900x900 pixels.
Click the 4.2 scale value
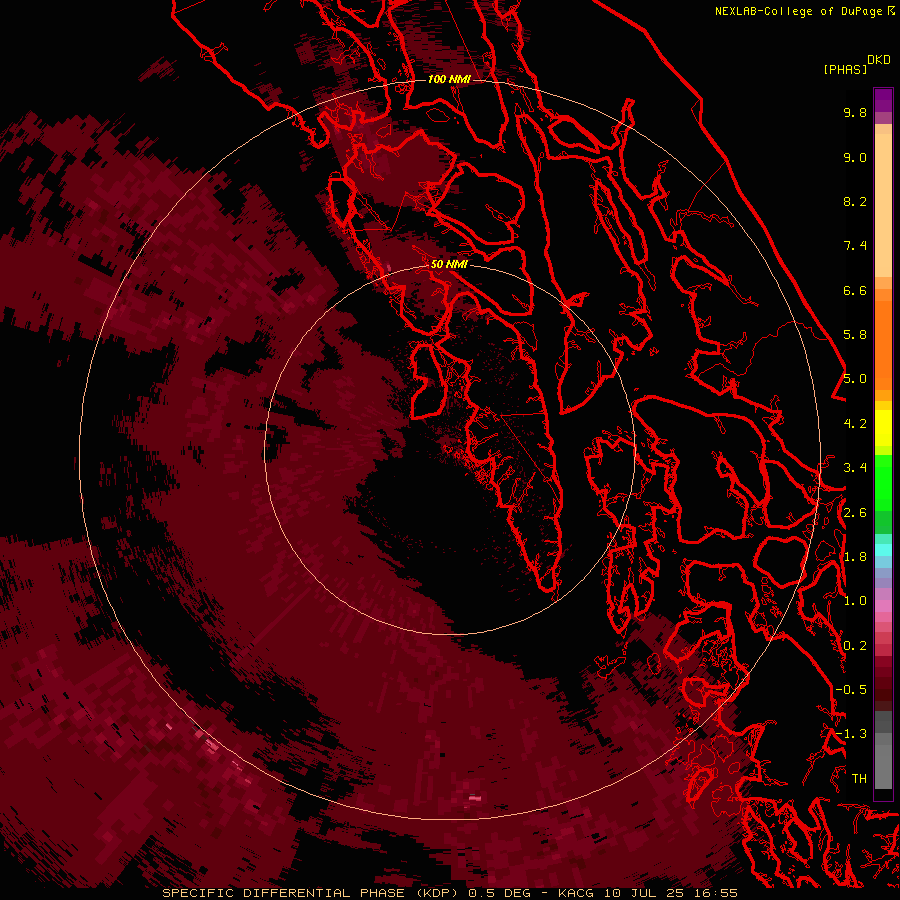[855, 424]
